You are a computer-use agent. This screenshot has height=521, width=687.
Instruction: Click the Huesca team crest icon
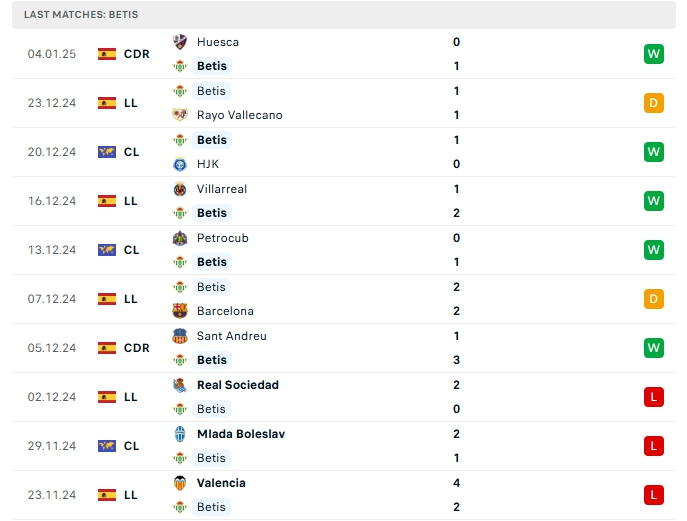click(x=180, y=42)
